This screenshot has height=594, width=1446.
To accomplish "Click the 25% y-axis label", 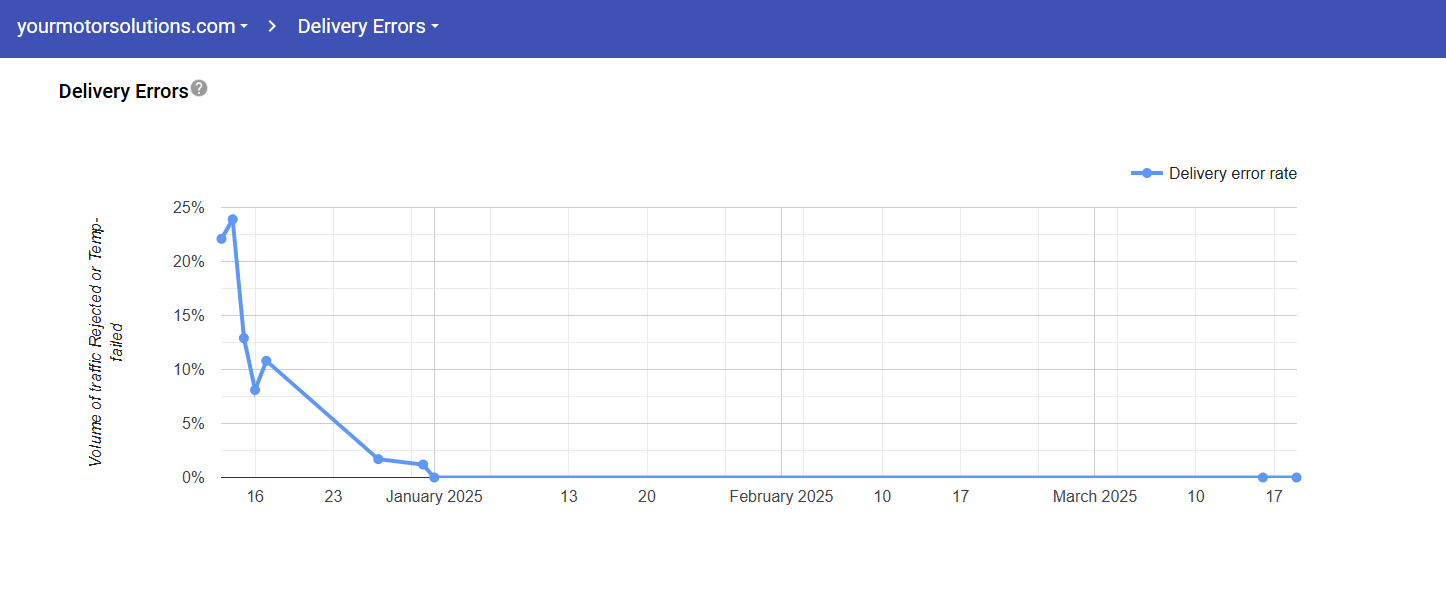I will (188, 208).
